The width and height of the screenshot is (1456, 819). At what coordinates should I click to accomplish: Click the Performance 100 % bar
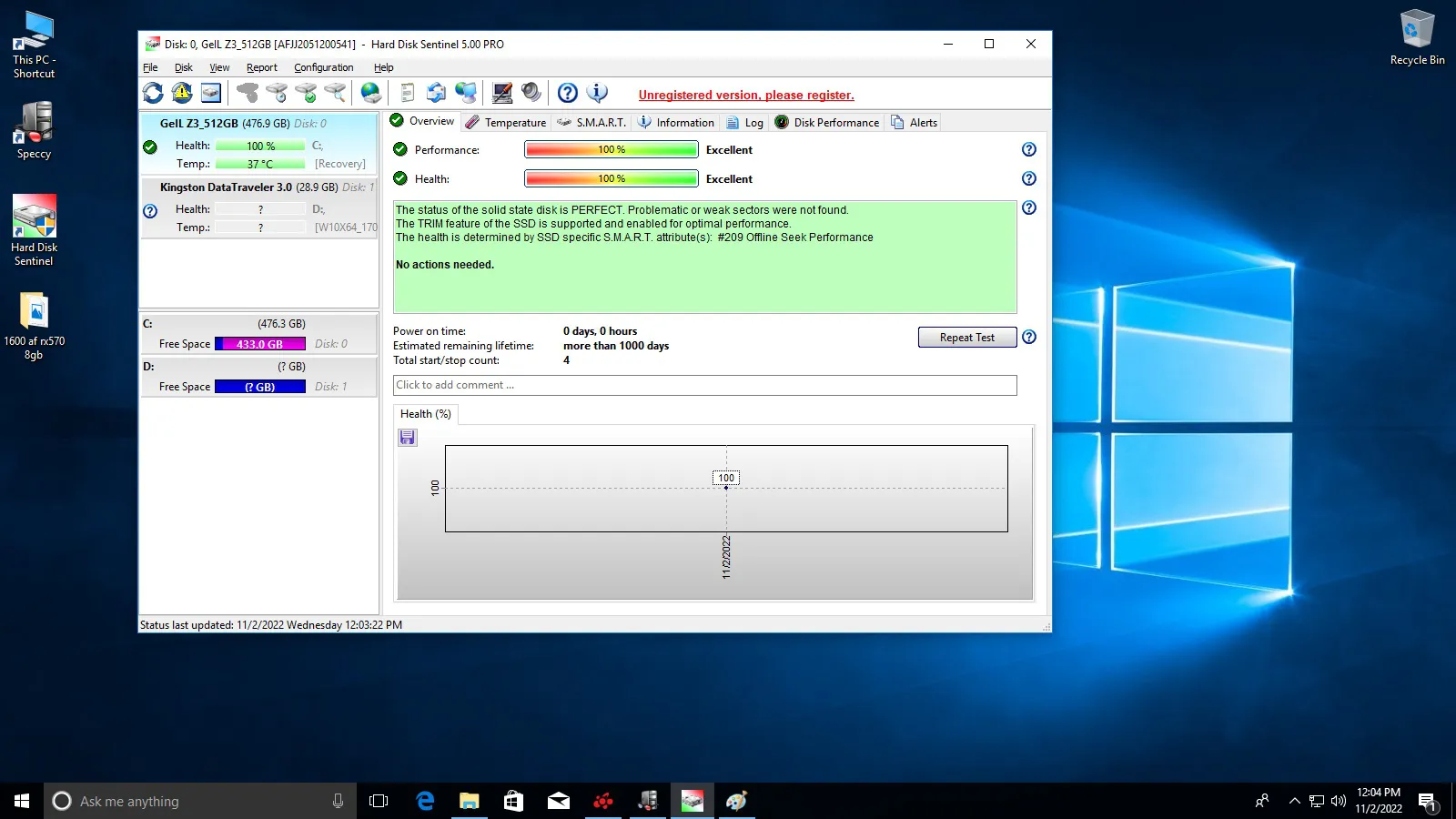tap(612, 149)
